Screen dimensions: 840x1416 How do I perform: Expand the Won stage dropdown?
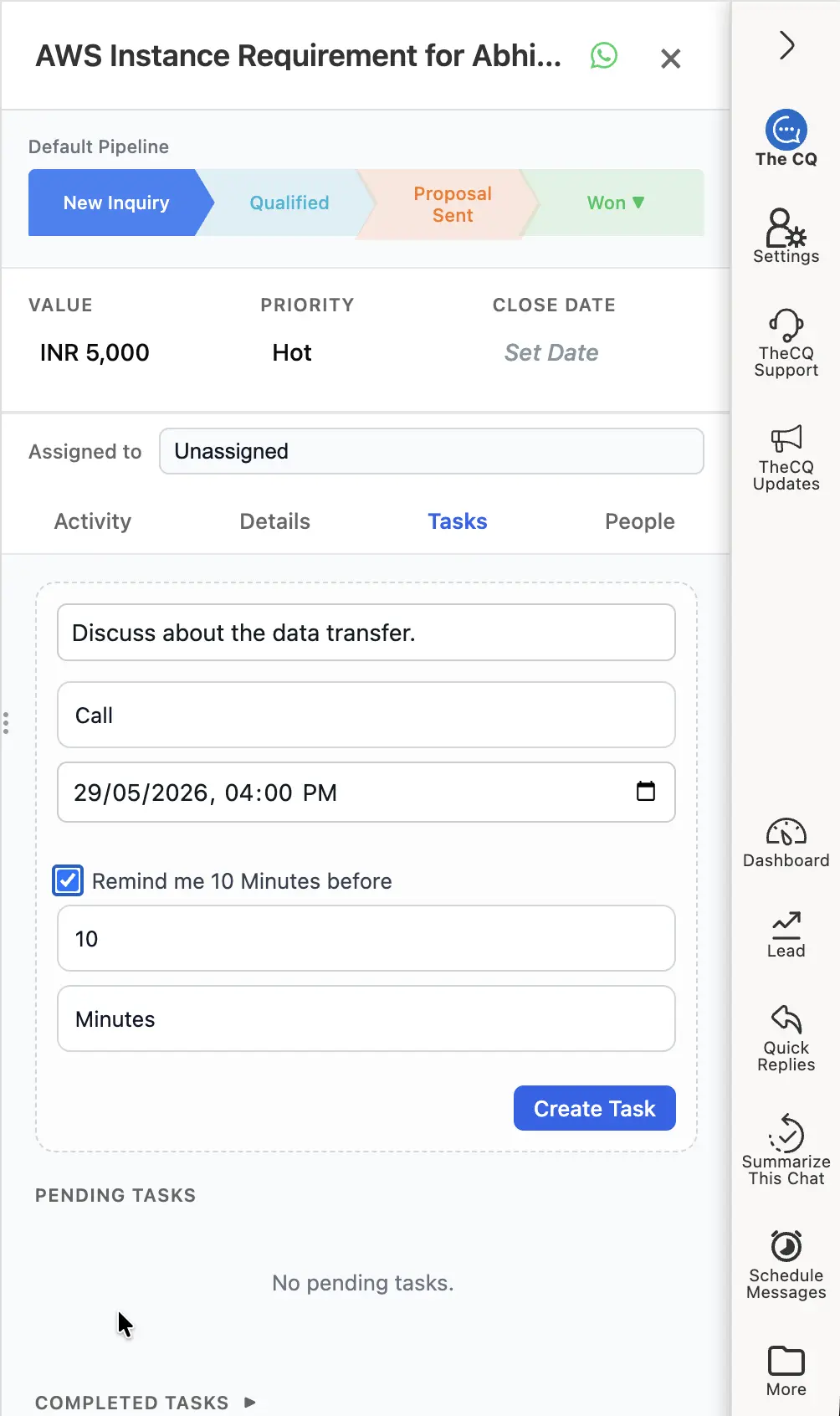click(x=616, y=203)
